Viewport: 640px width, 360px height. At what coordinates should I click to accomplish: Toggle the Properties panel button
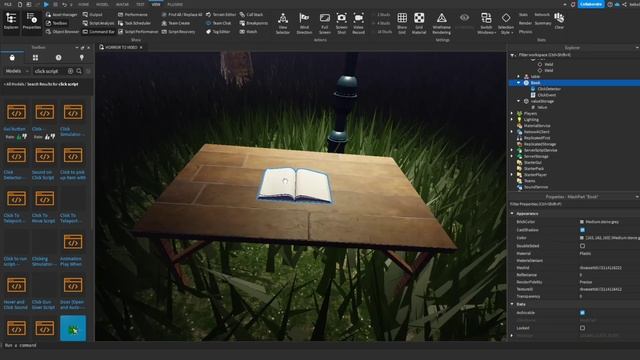[31, 22]
